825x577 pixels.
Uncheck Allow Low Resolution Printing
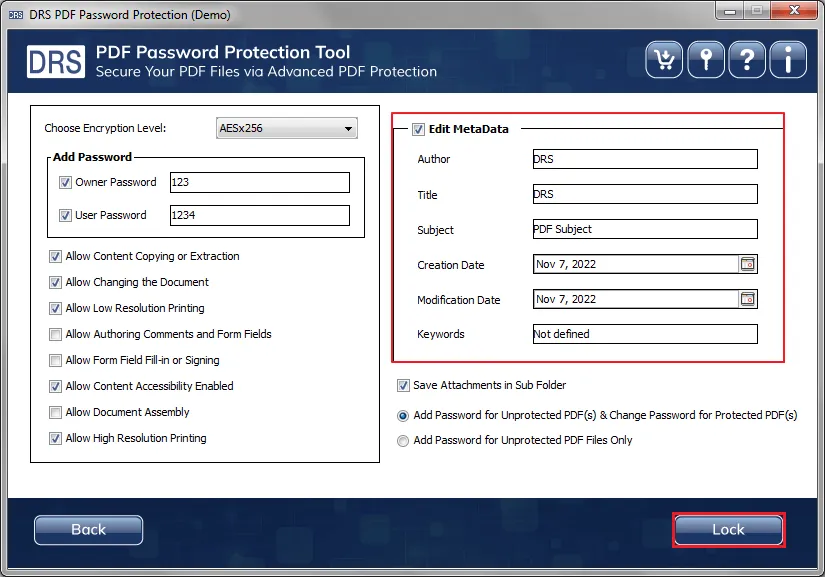click(55, 308)
